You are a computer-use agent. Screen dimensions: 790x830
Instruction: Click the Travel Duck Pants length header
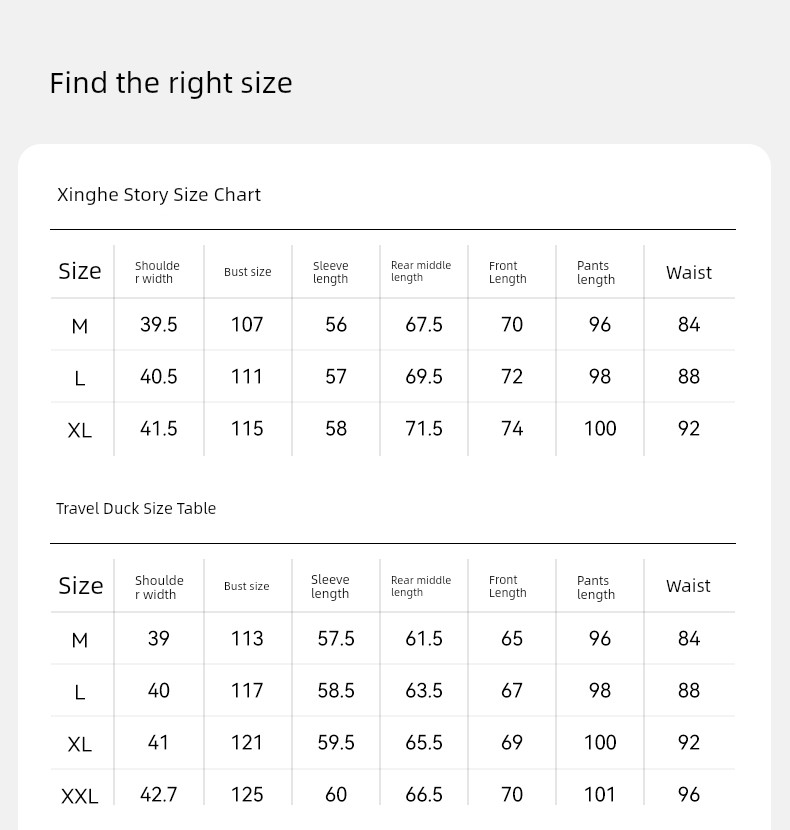coord(596,588)
